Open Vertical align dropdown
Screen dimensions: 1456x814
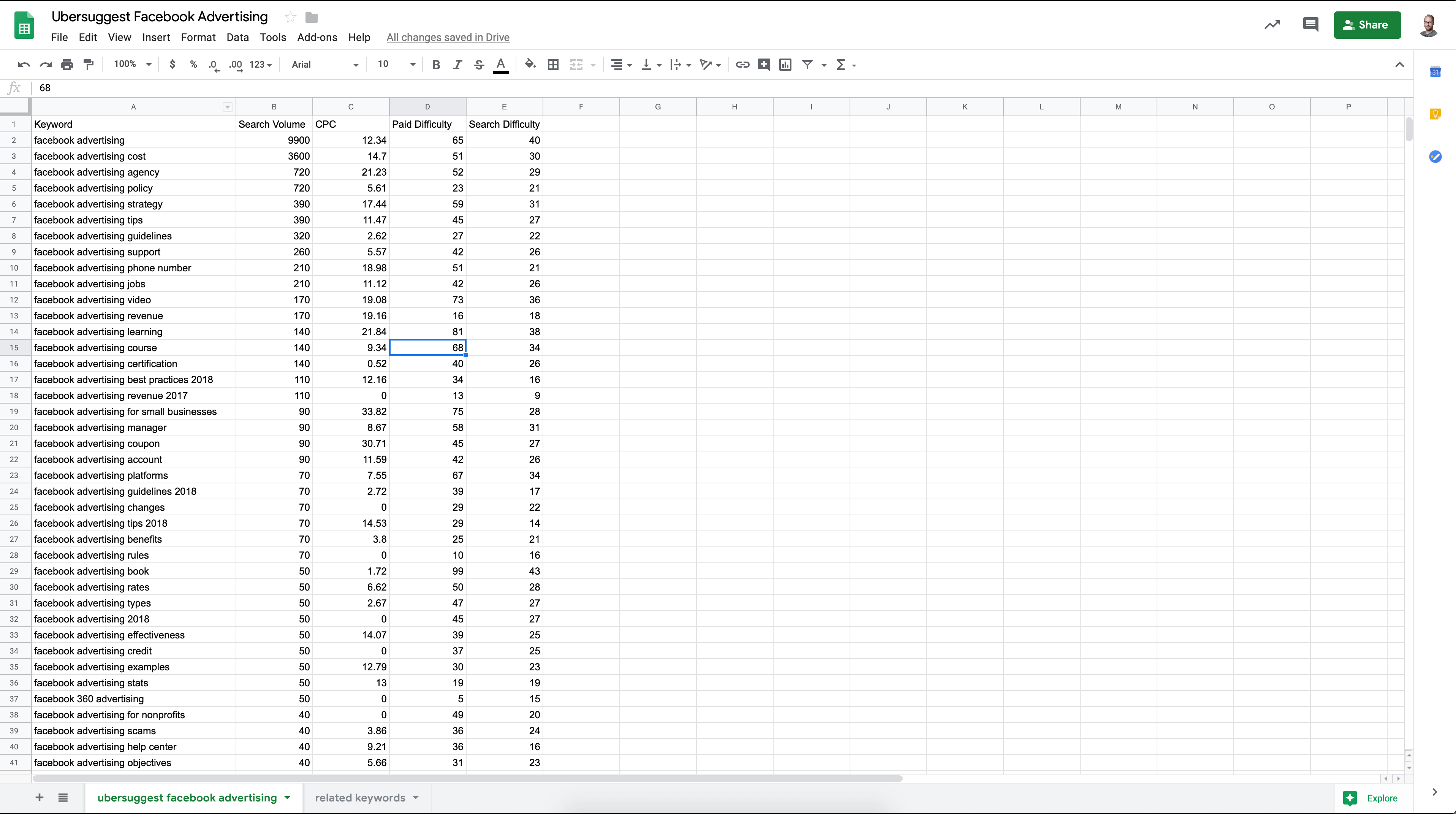651,65
